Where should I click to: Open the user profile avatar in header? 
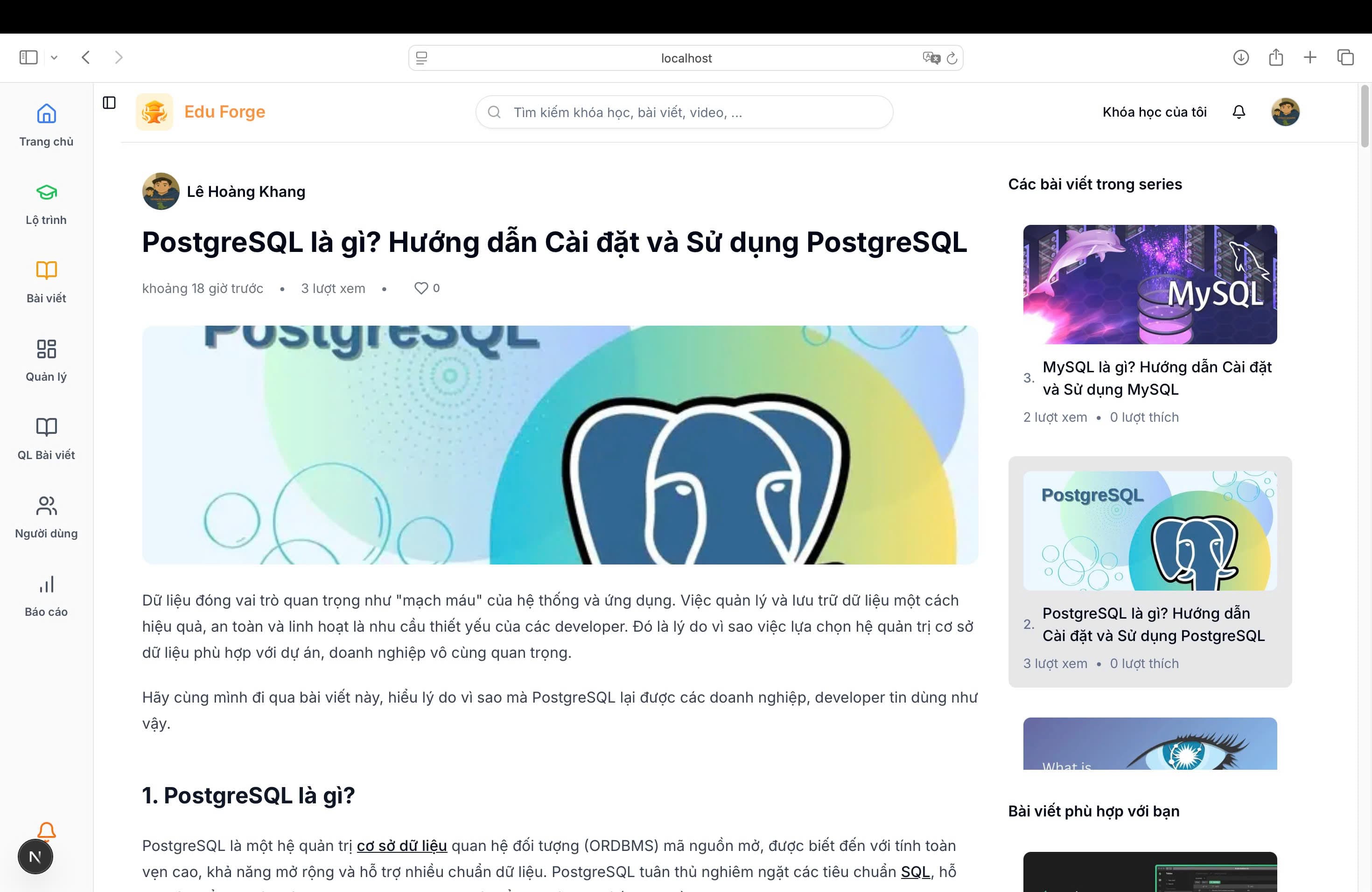click(x=1285, y=112)
